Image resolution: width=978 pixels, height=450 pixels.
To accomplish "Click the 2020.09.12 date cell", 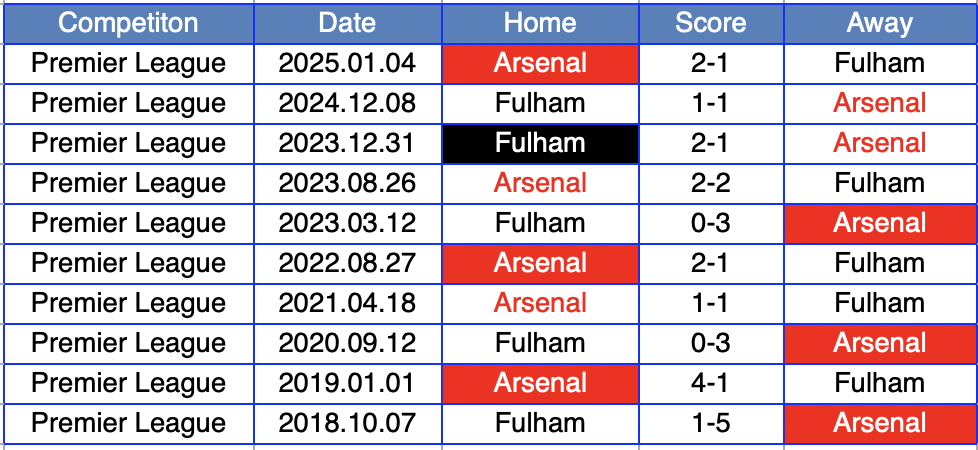I will pyautogui.click(x=347, y=343).
